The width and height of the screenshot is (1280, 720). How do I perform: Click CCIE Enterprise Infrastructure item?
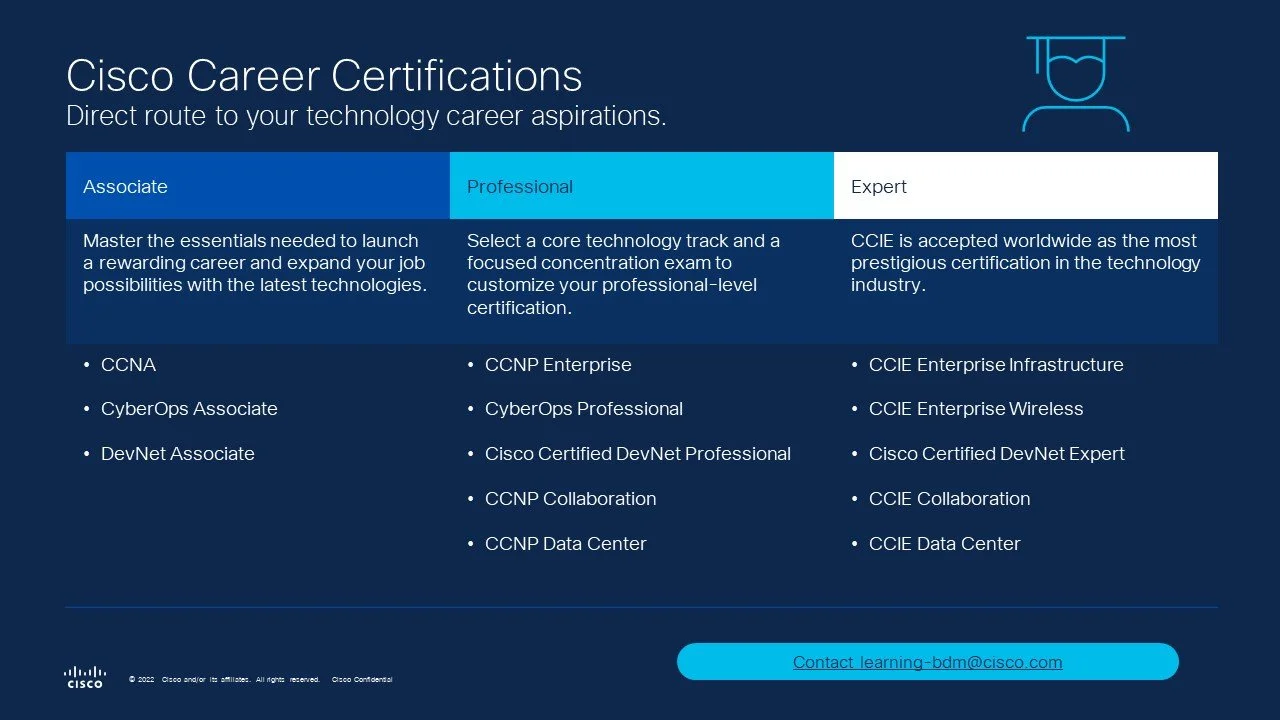[x=996, y=365]
